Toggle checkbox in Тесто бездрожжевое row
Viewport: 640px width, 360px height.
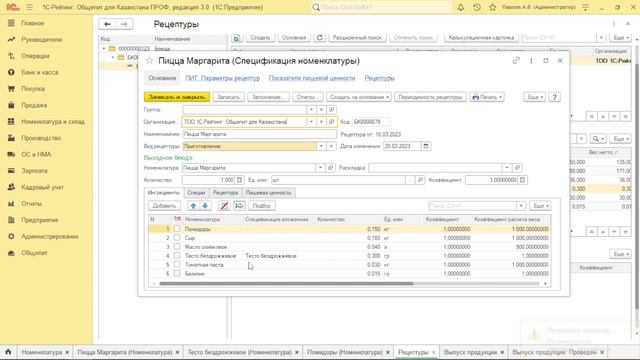(177, 256)
